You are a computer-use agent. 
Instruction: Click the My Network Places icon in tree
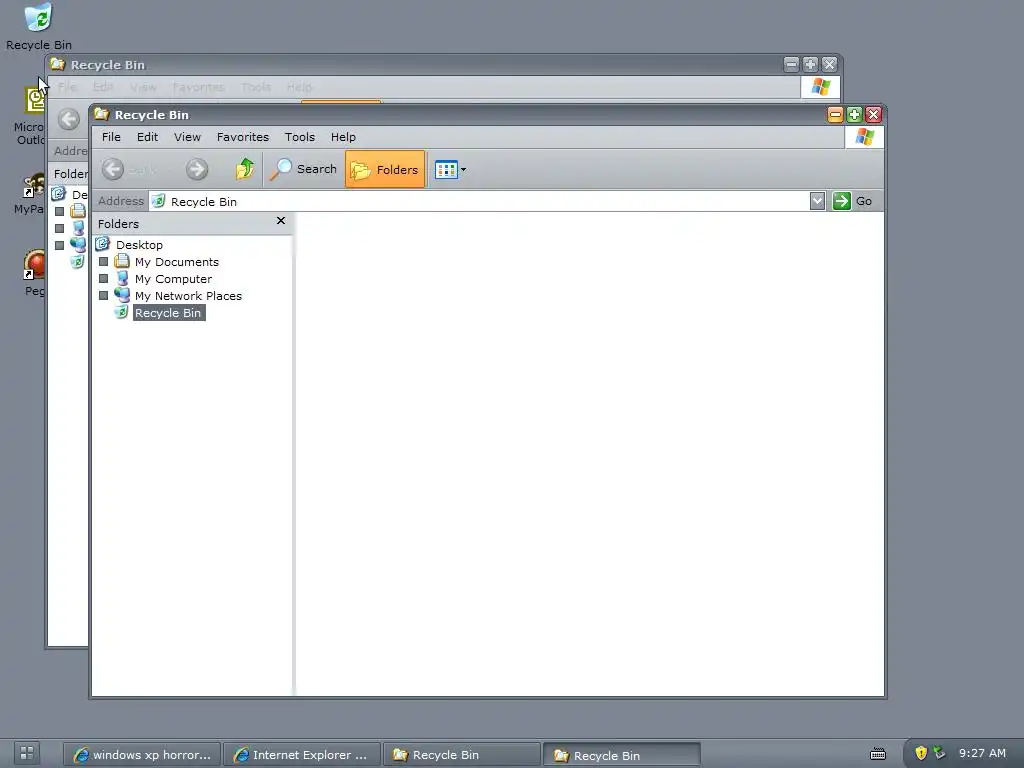(121, 295)
